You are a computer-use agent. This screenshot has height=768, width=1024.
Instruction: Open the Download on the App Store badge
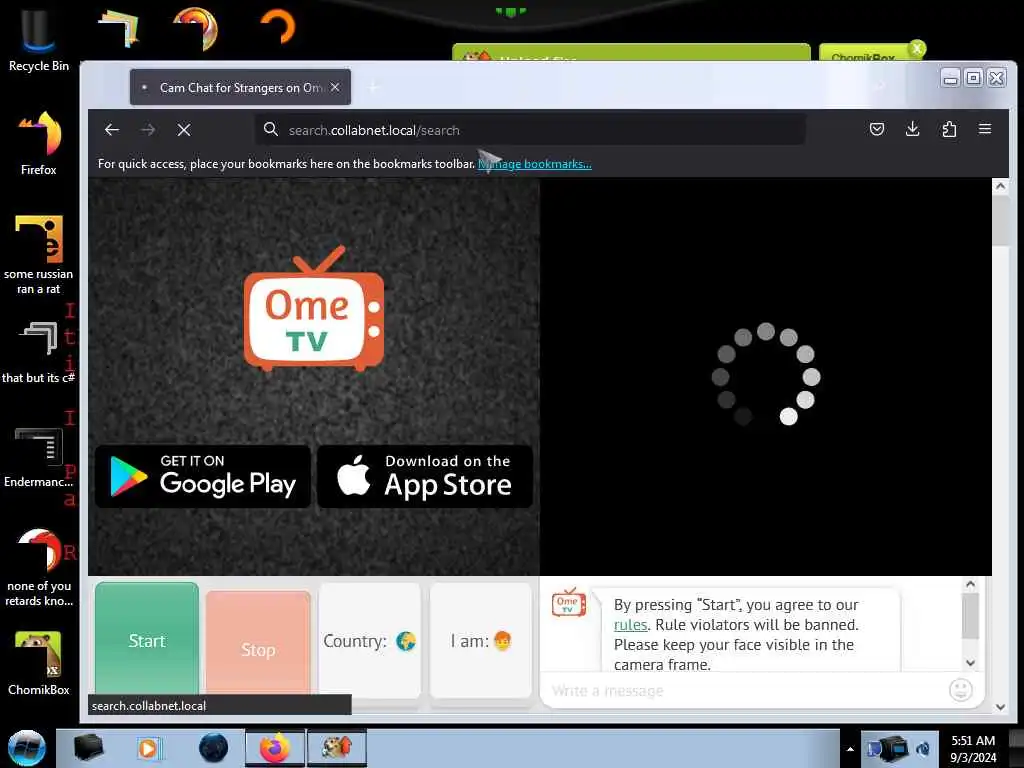(x=424, y=477)
